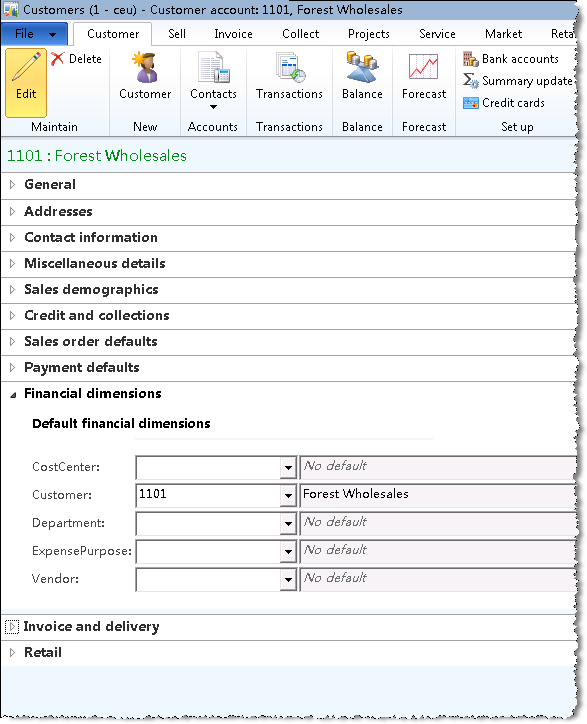Click the 1101 : Forest Wholesales heading
The image size is (587, 724).
pyautogui.click(x=97, y=156)
